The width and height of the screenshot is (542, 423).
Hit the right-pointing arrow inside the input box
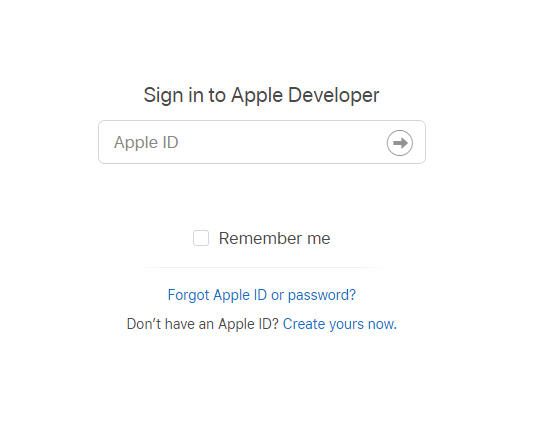coord(400,143)
